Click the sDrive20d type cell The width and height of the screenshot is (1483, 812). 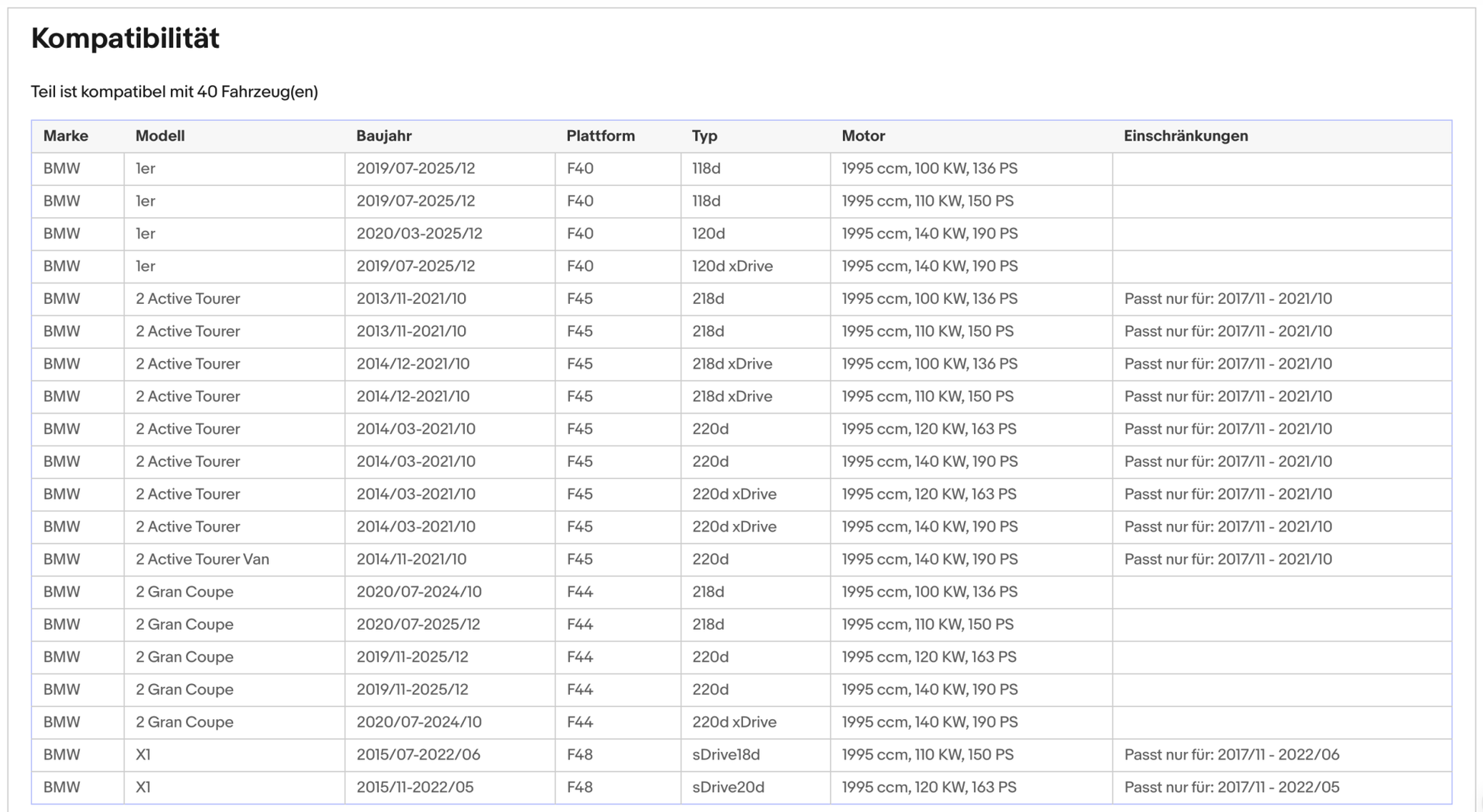pos(728,788)
